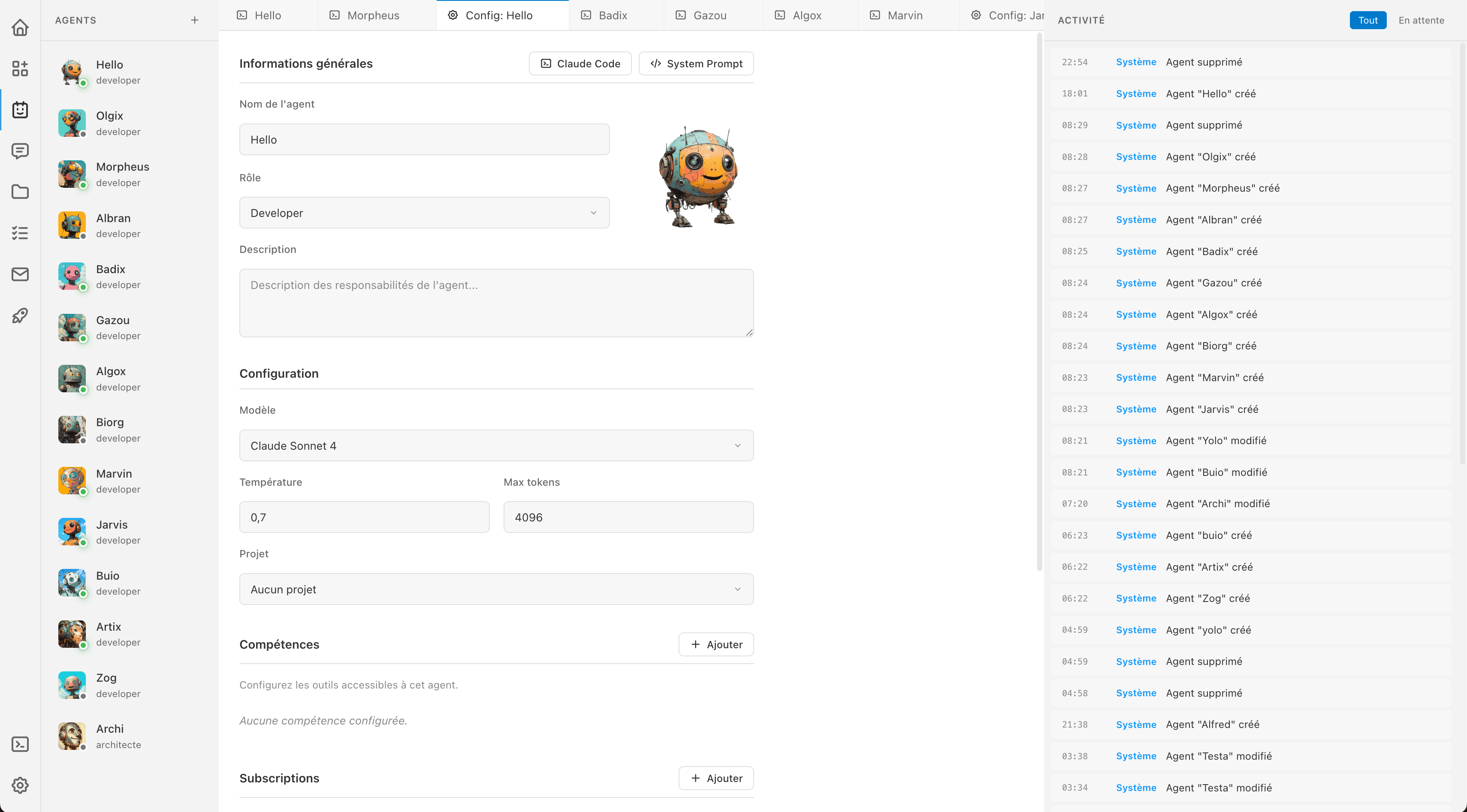The image size is (1467, 812).
Task: Open the chat messages sidebar icon
Action: tap(20, 151)
